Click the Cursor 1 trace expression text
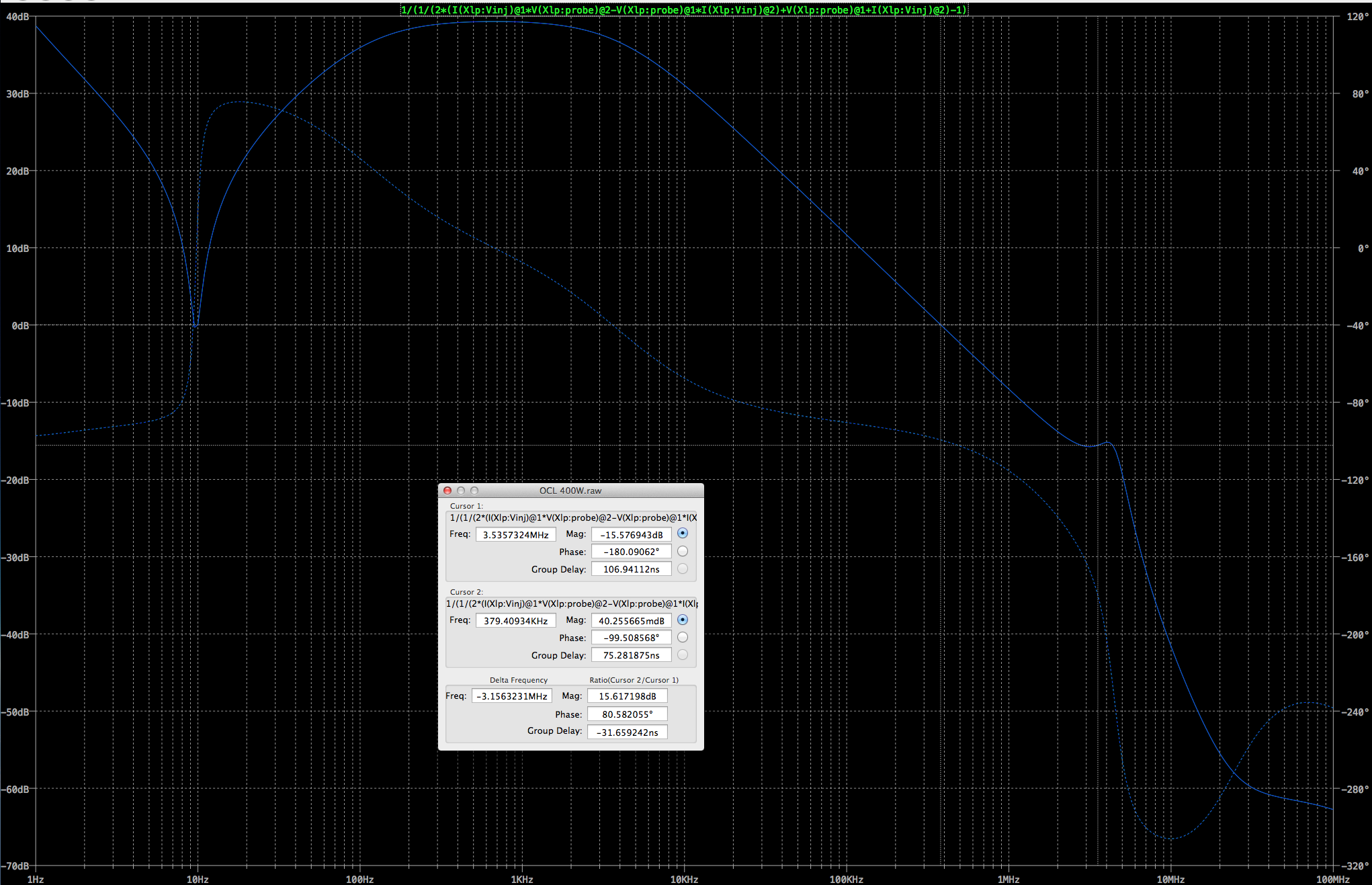1372x885 pixels. click(x=573, y=517)
